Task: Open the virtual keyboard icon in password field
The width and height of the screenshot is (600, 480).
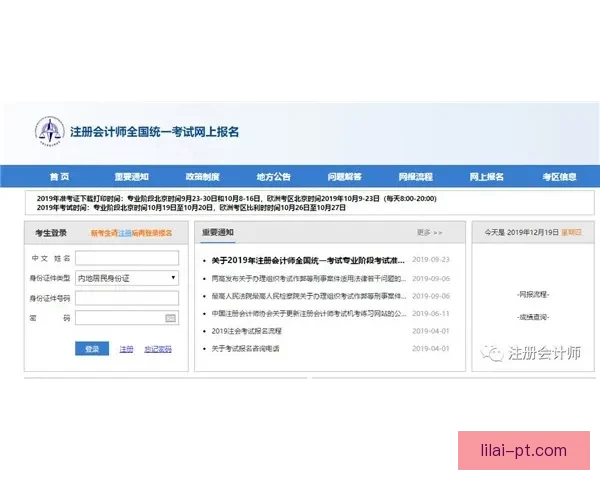Action: tap(170, 318)
